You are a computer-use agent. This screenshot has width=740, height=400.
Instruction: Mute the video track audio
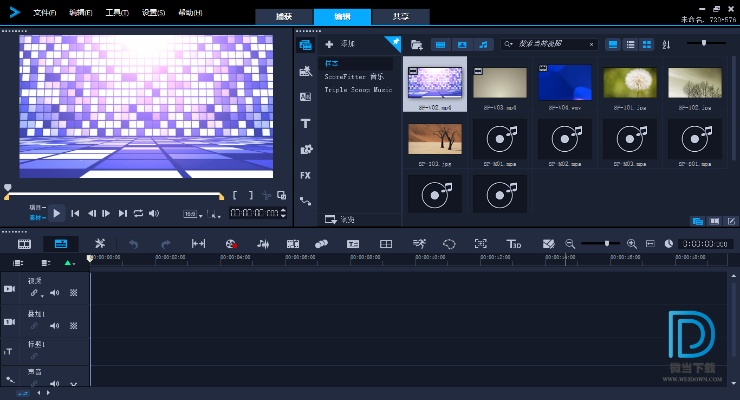coord(55,293)
